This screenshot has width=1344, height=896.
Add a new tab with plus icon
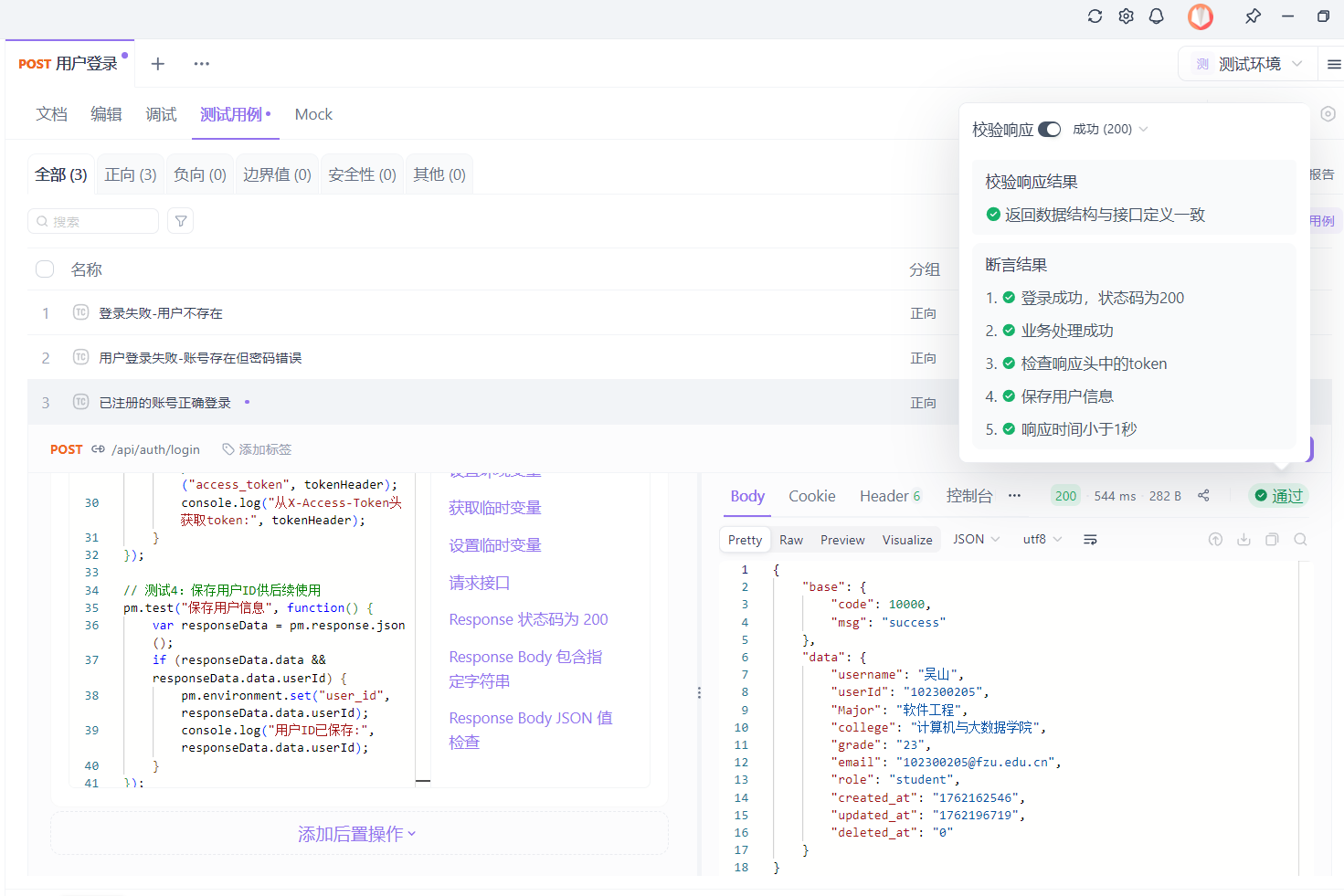point(158,63)
